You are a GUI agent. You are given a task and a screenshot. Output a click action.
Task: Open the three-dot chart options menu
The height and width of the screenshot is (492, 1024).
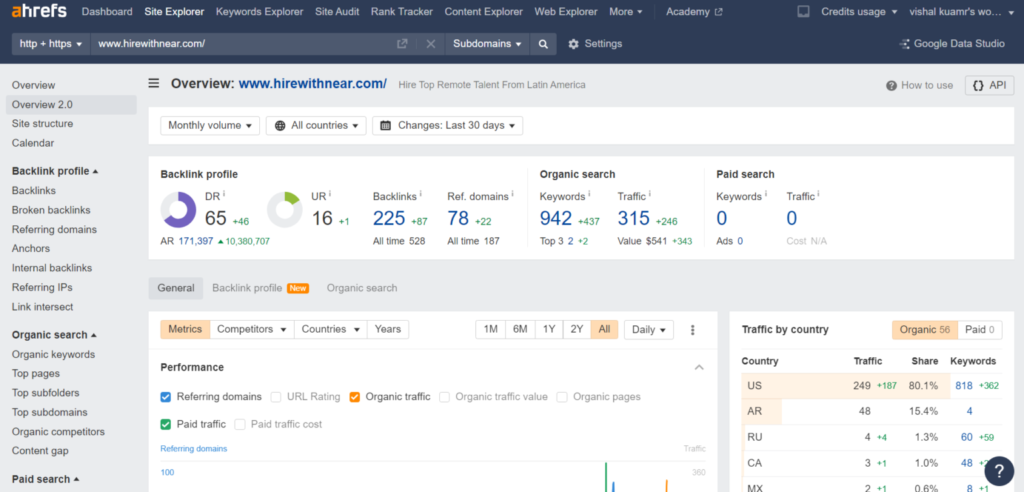coord(693,330)
